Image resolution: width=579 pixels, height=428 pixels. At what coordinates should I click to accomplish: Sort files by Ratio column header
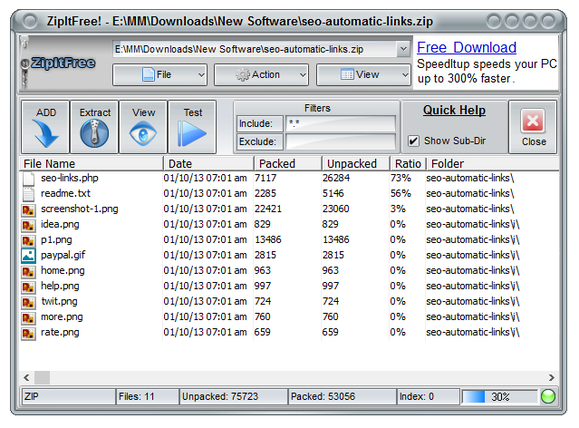(408, 164)
